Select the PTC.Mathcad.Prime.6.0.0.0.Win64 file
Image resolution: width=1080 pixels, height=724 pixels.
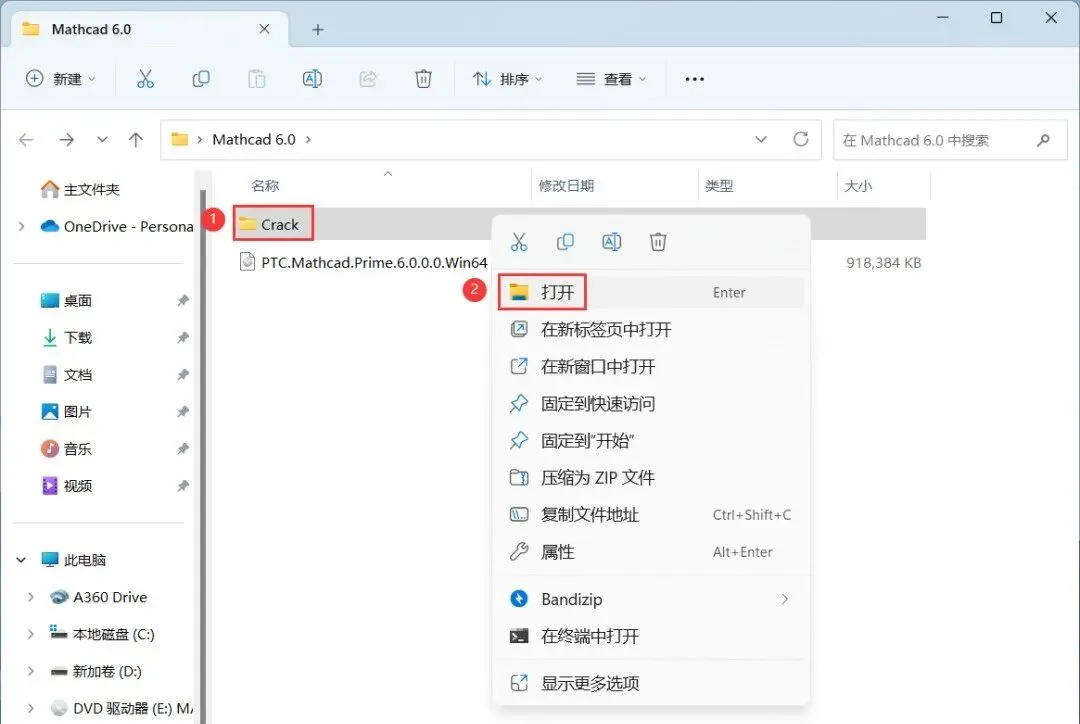363,262
